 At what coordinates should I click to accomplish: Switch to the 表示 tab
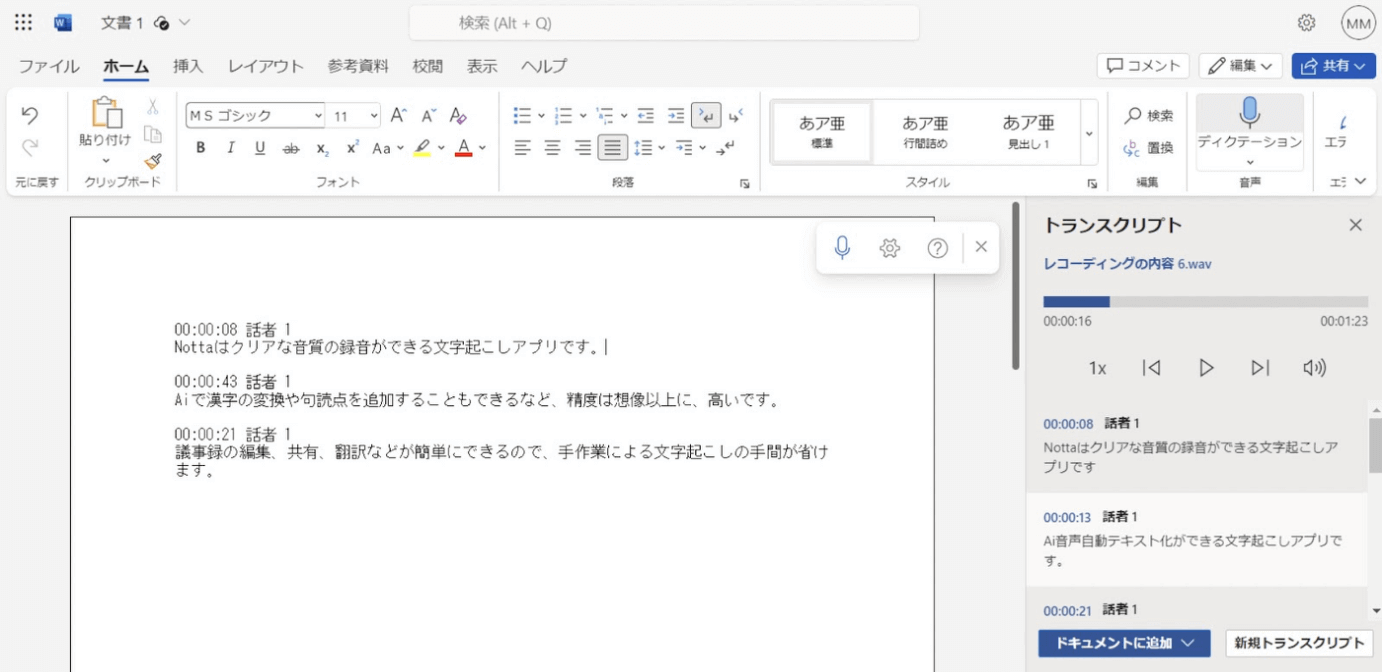coord(482,66)
